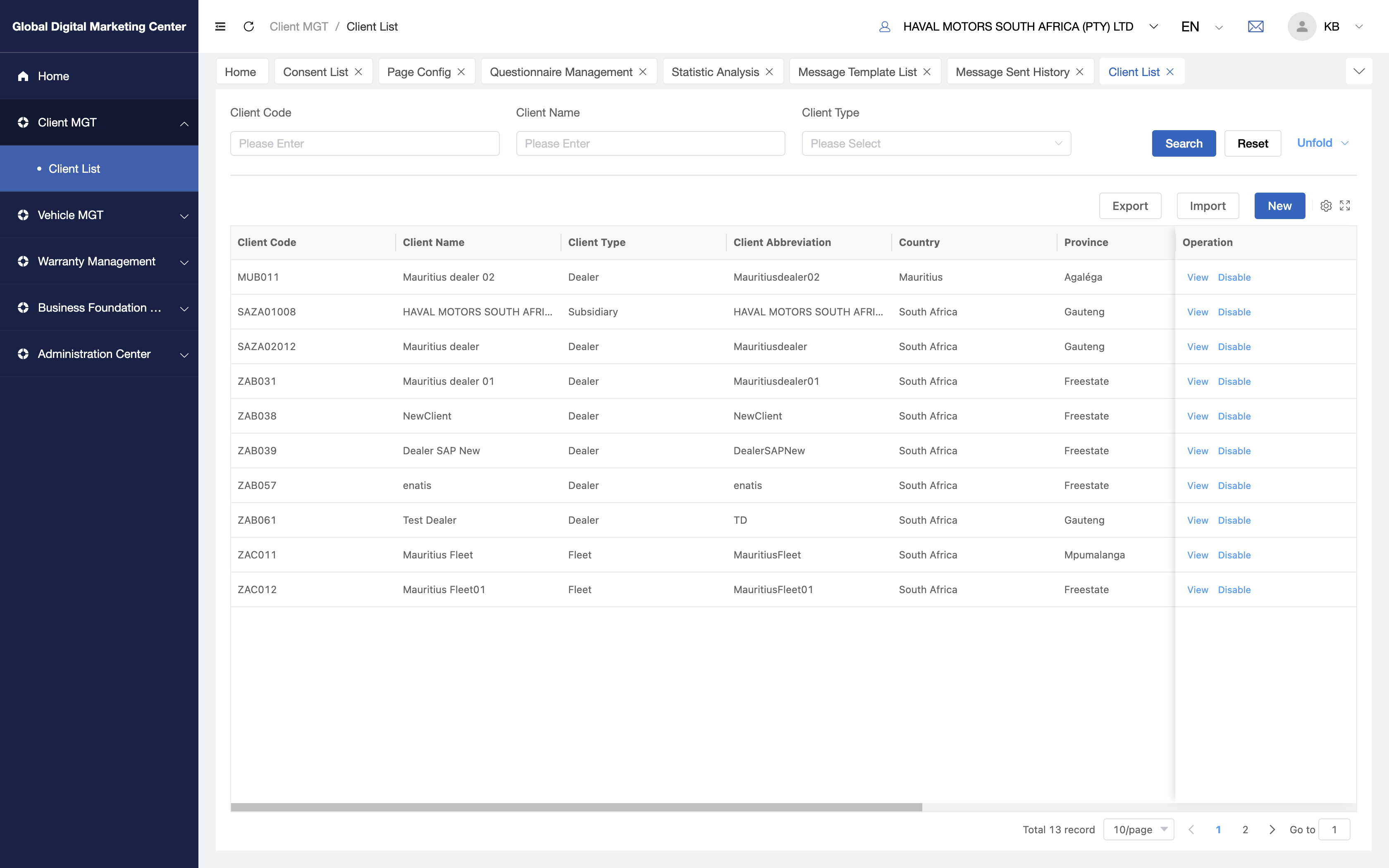Focus the Client Code input field
Screen dimensions: 1389x868
click(365, 143)
